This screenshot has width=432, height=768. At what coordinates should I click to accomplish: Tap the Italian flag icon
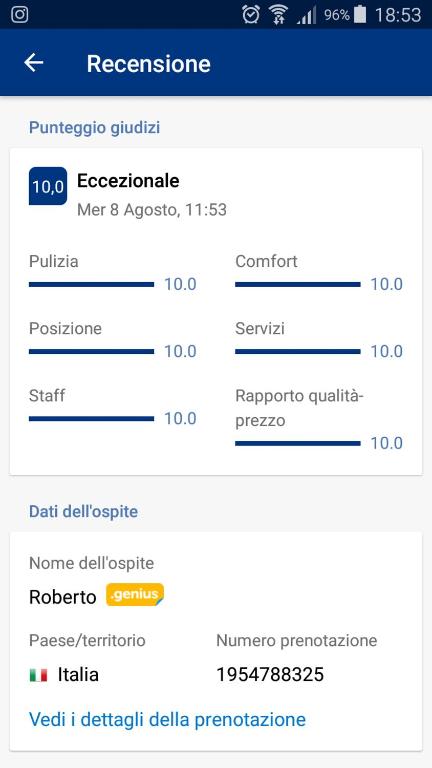[38, 675]
